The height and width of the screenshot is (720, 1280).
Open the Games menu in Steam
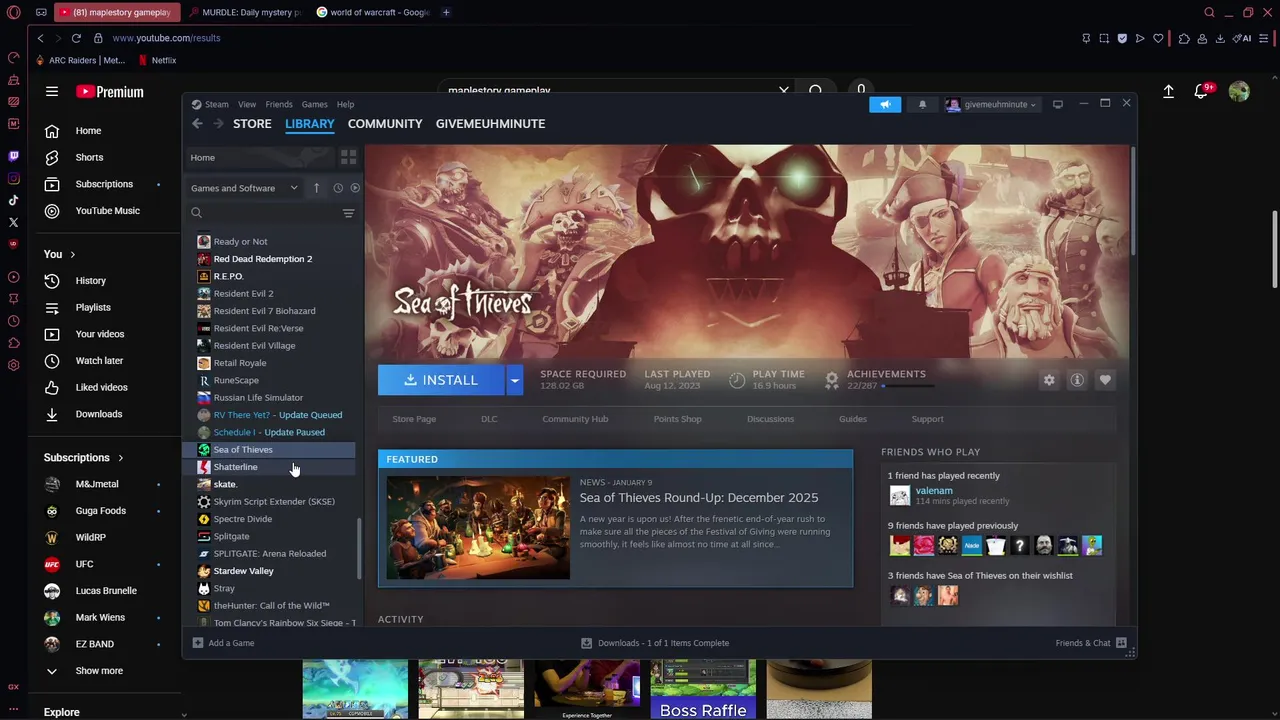pos(314,104)
